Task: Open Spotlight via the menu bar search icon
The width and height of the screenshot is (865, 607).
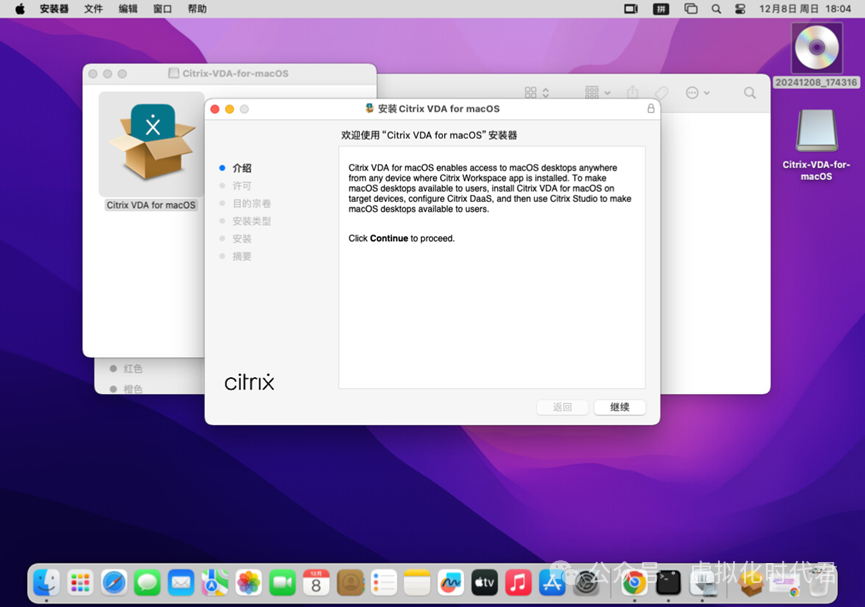Action: point(716,9)
